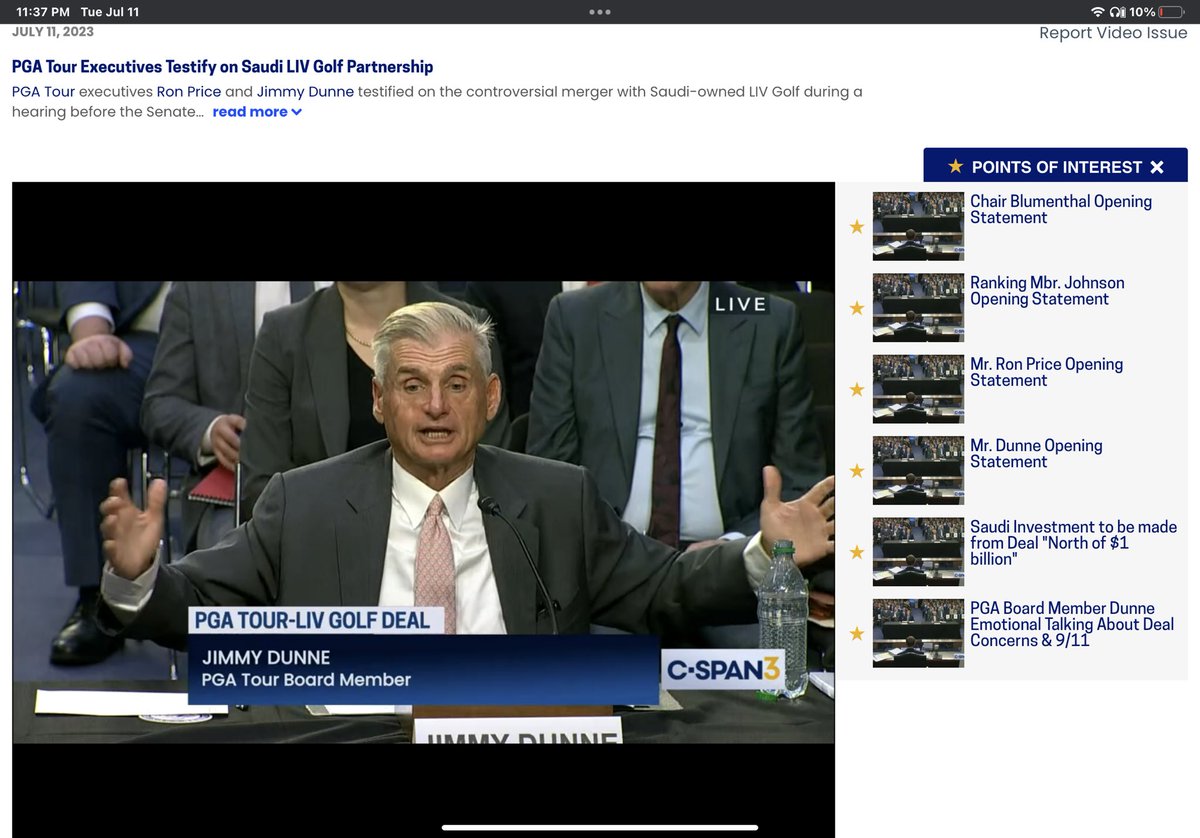Tap the battery indicator in the status bar

[1171, 12]
